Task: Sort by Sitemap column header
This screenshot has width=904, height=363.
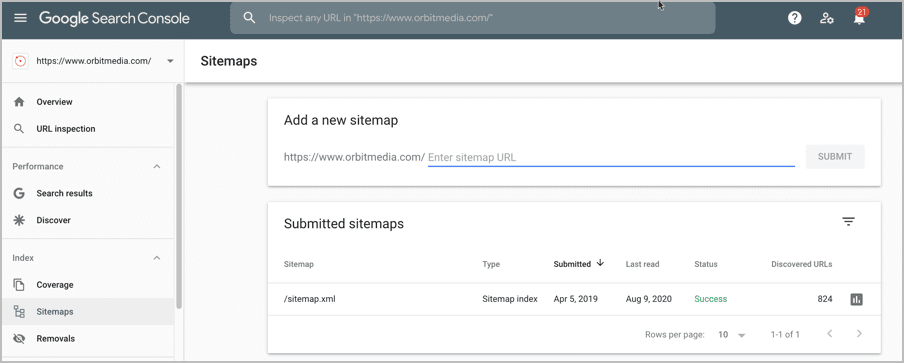Action: tap(299, 264)
